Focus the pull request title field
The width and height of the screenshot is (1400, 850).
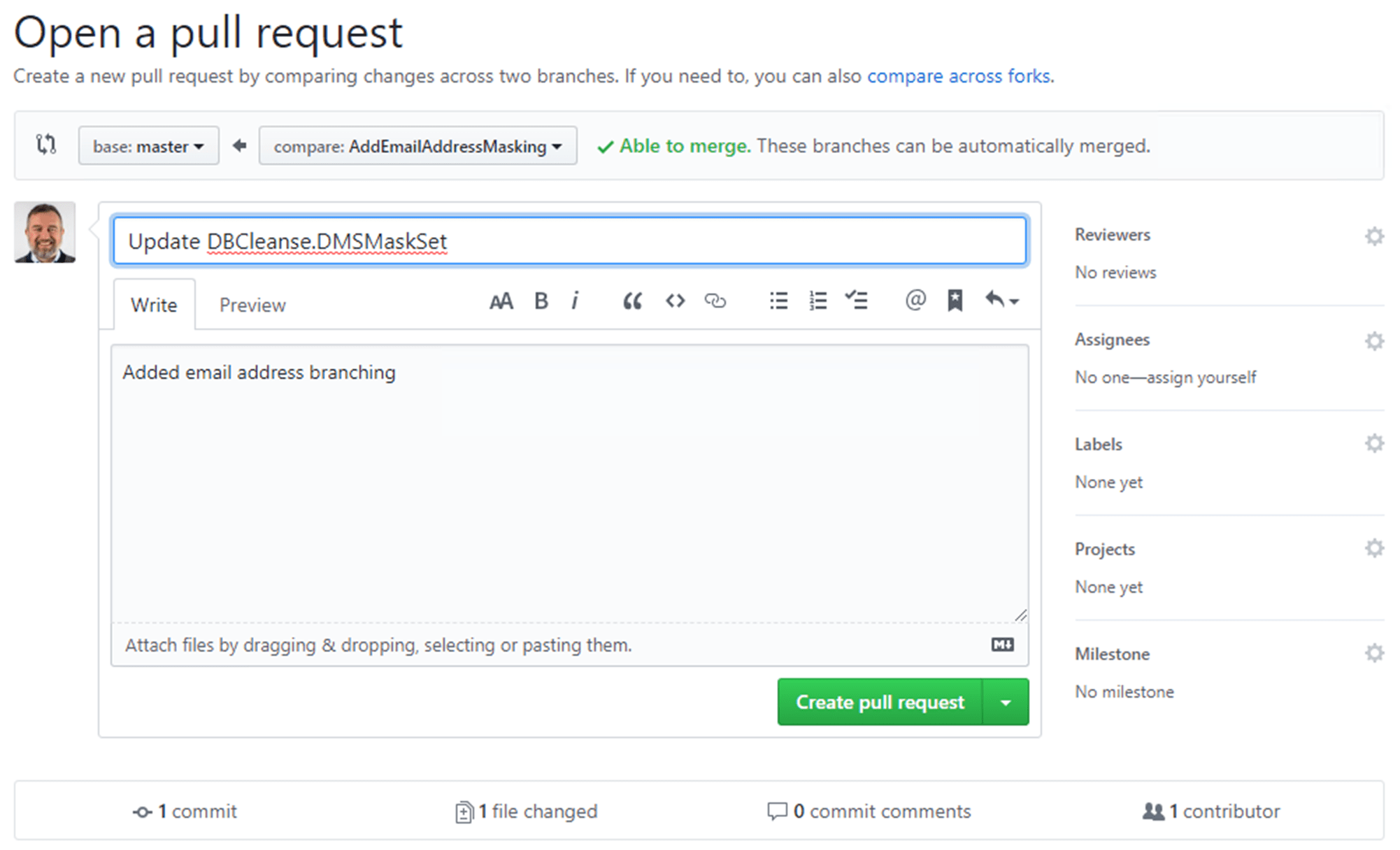[x=569, y=241]
